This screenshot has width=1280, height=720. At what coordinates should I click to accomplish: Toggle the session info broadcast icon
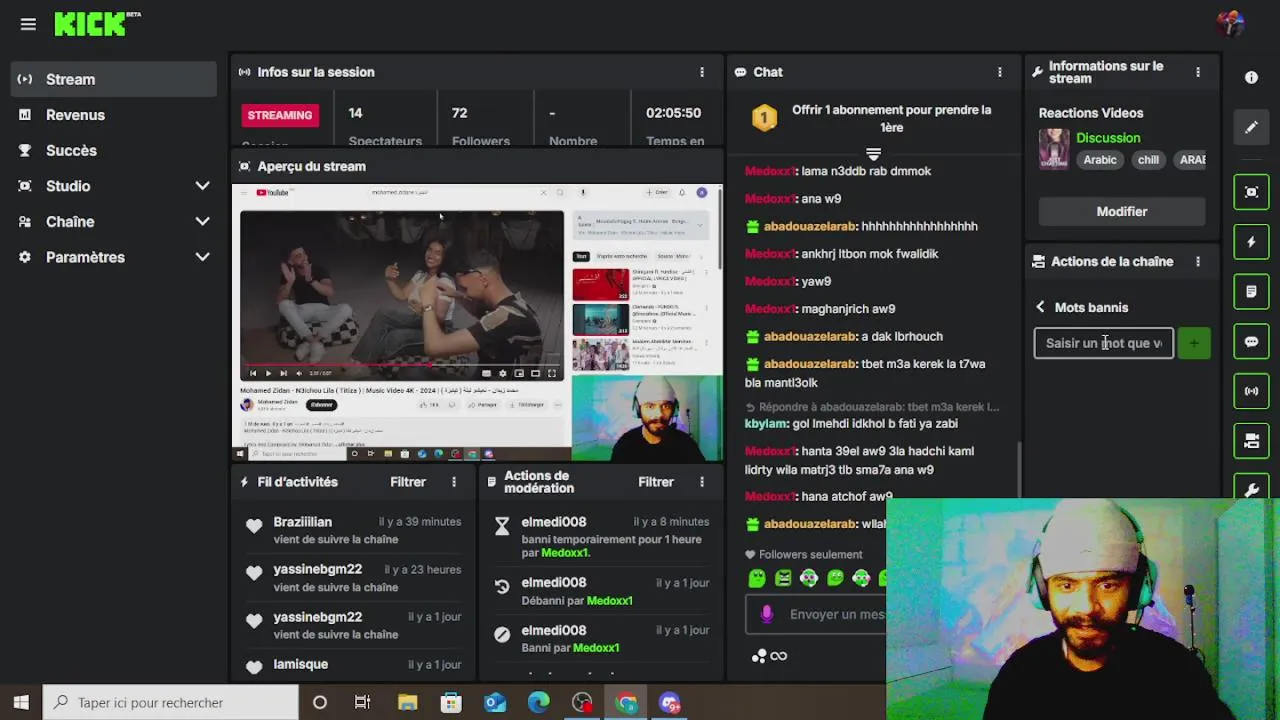pos(1251,391)
